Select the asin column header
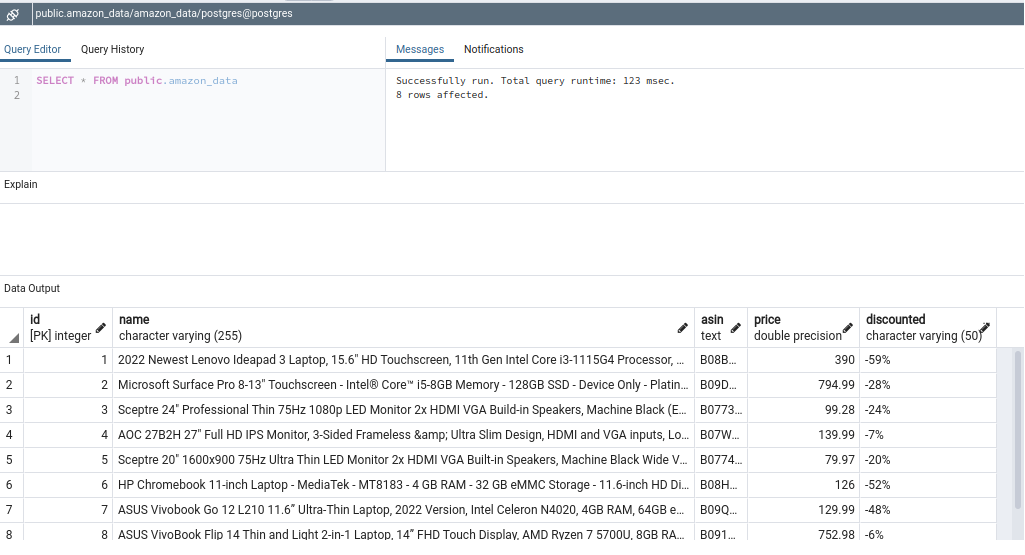 point(721,328)
